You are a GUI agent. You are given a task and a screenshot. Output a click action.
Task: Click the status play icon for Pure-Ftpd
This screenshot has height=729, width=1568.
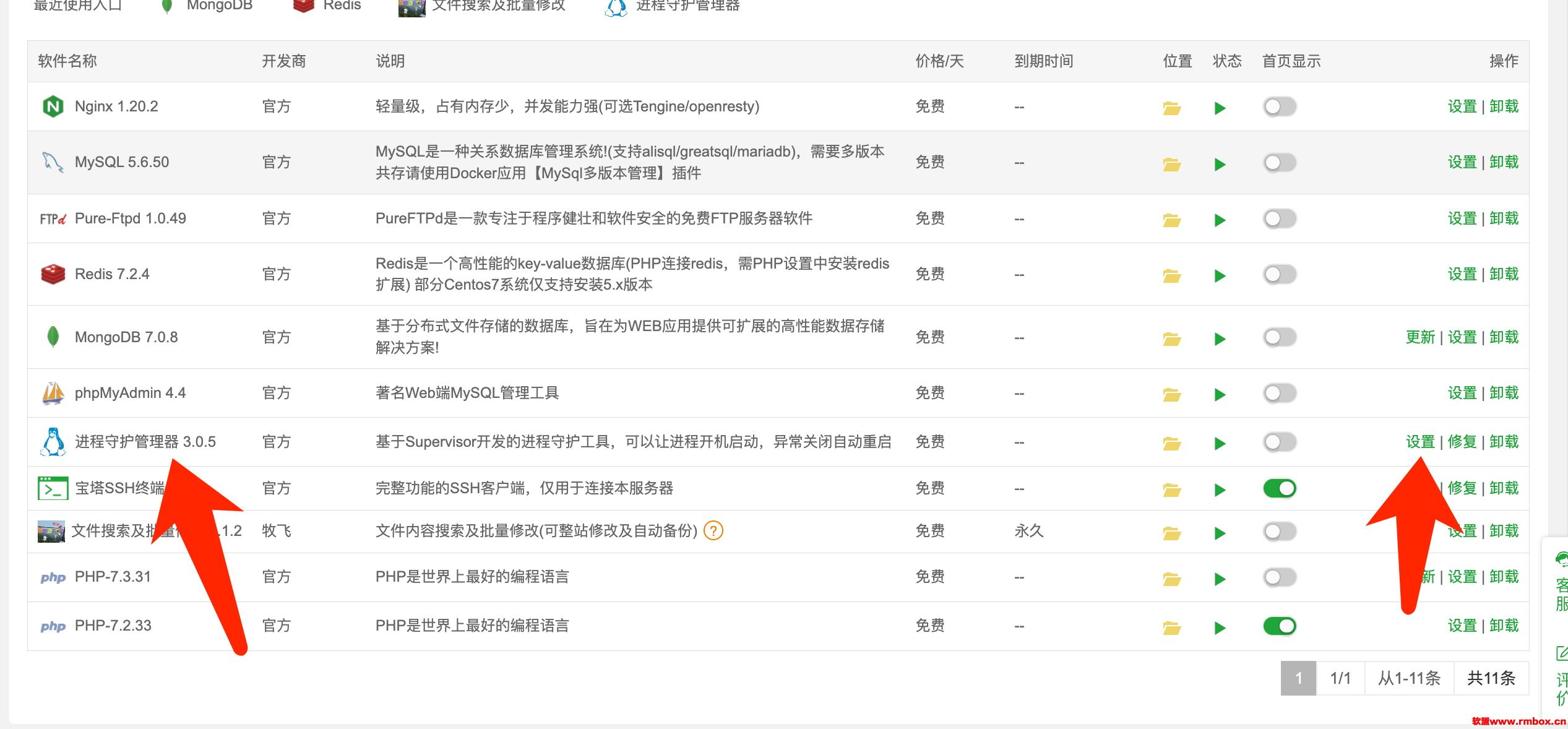pos(1220,220)
